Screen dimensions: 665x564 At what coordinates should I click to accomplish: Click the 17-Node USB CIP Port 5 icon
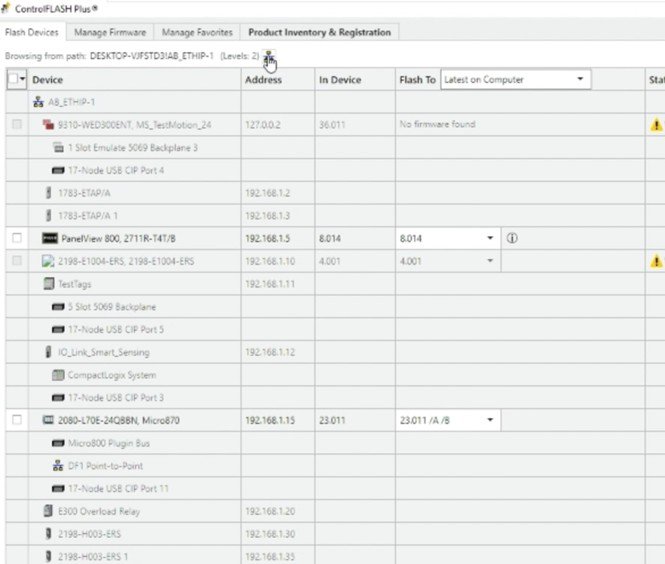pos(58,329)
